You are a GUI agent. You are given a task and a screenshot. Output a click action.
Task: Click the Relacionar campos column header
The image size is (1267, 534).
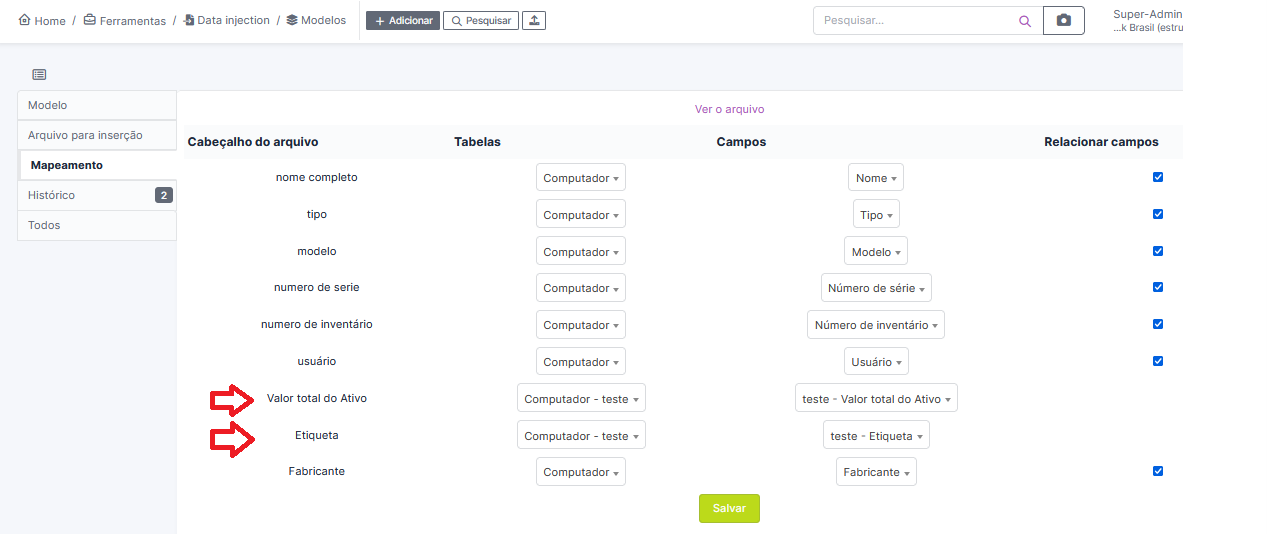[1101, 142]
